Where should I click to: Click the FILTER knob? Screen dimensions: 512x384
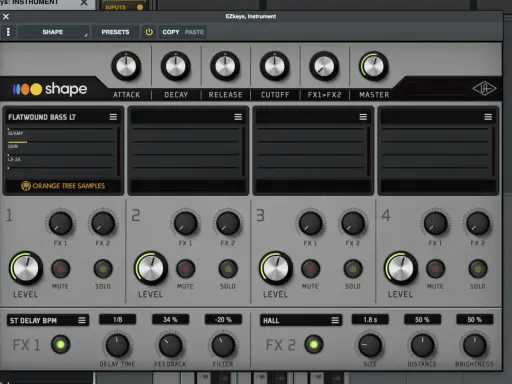[223, 345]
